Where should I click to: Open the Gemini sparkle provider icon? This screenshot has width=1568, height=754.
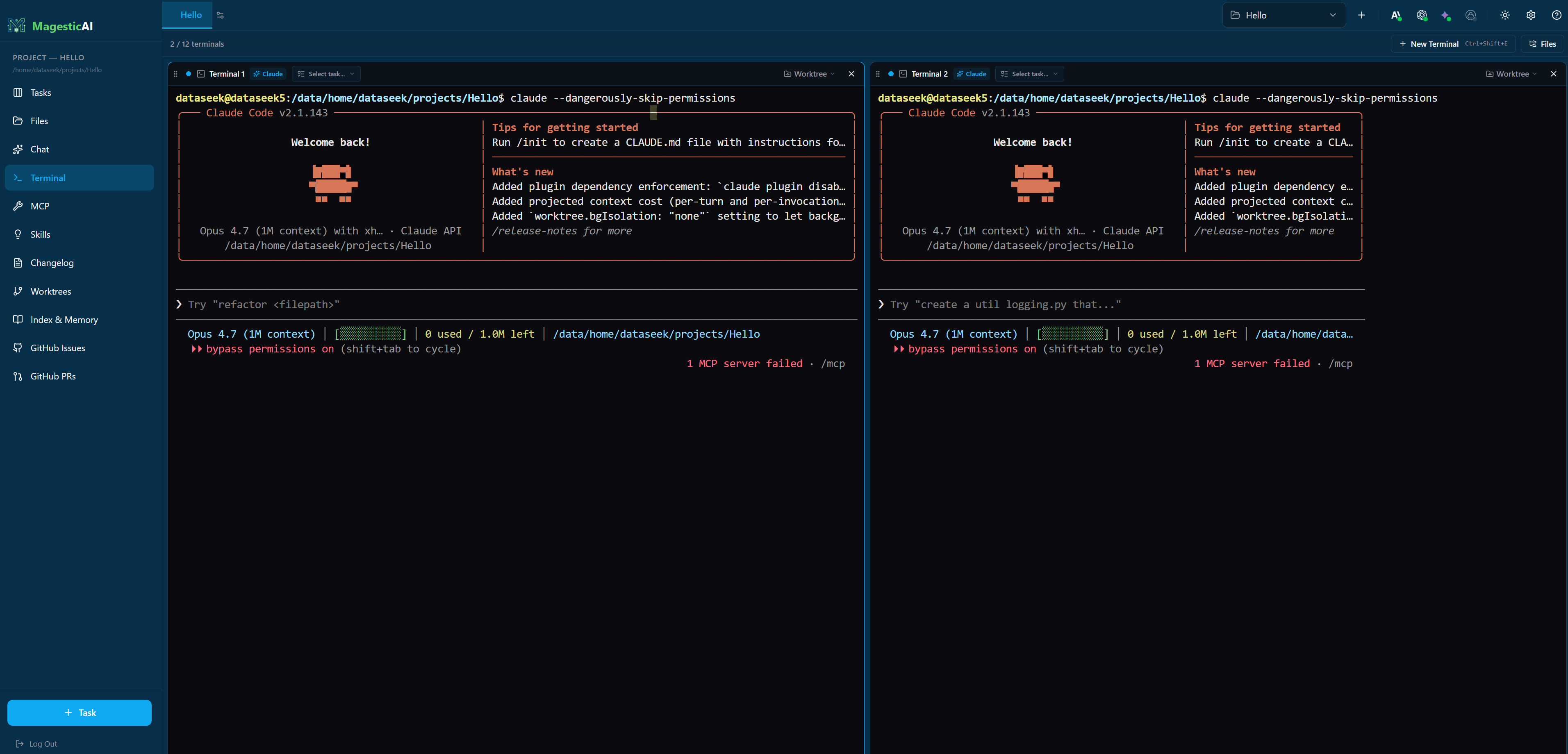1446,15
